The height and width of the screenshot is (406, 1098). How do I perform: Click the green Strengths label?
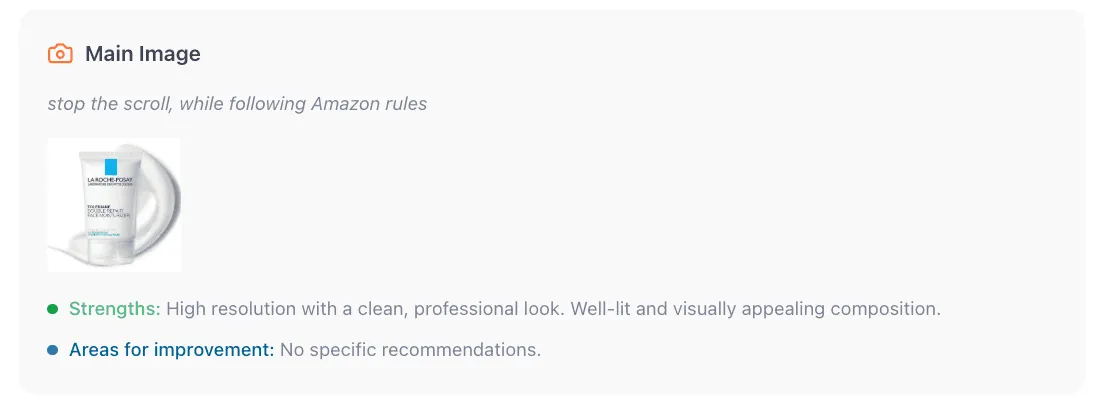click(114, 309)
